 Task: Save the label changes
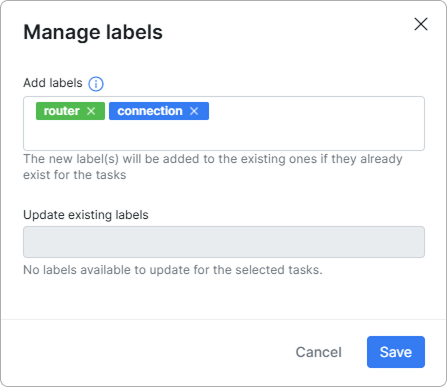pos(396,352)
